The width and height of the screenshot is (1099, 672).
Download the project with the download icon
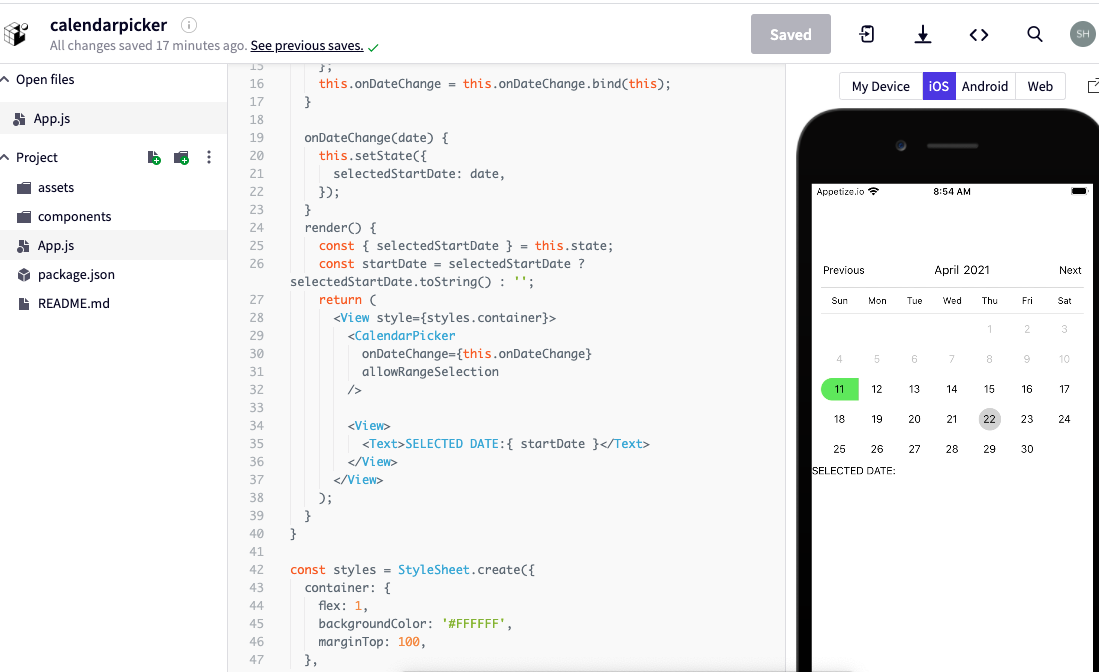923,35
